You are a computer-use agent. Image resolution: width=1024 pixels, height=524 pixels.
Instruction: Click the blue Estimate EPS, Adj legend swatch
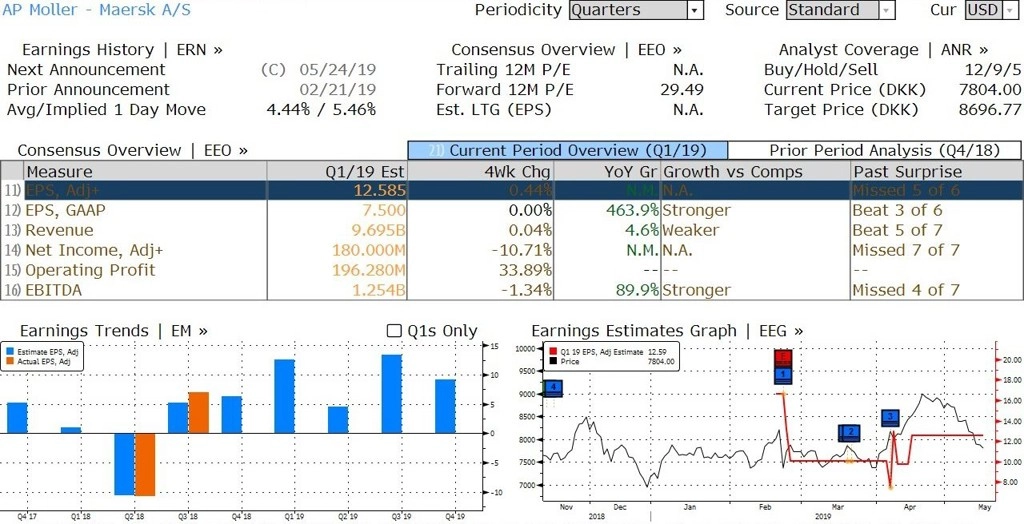(10, 352)
